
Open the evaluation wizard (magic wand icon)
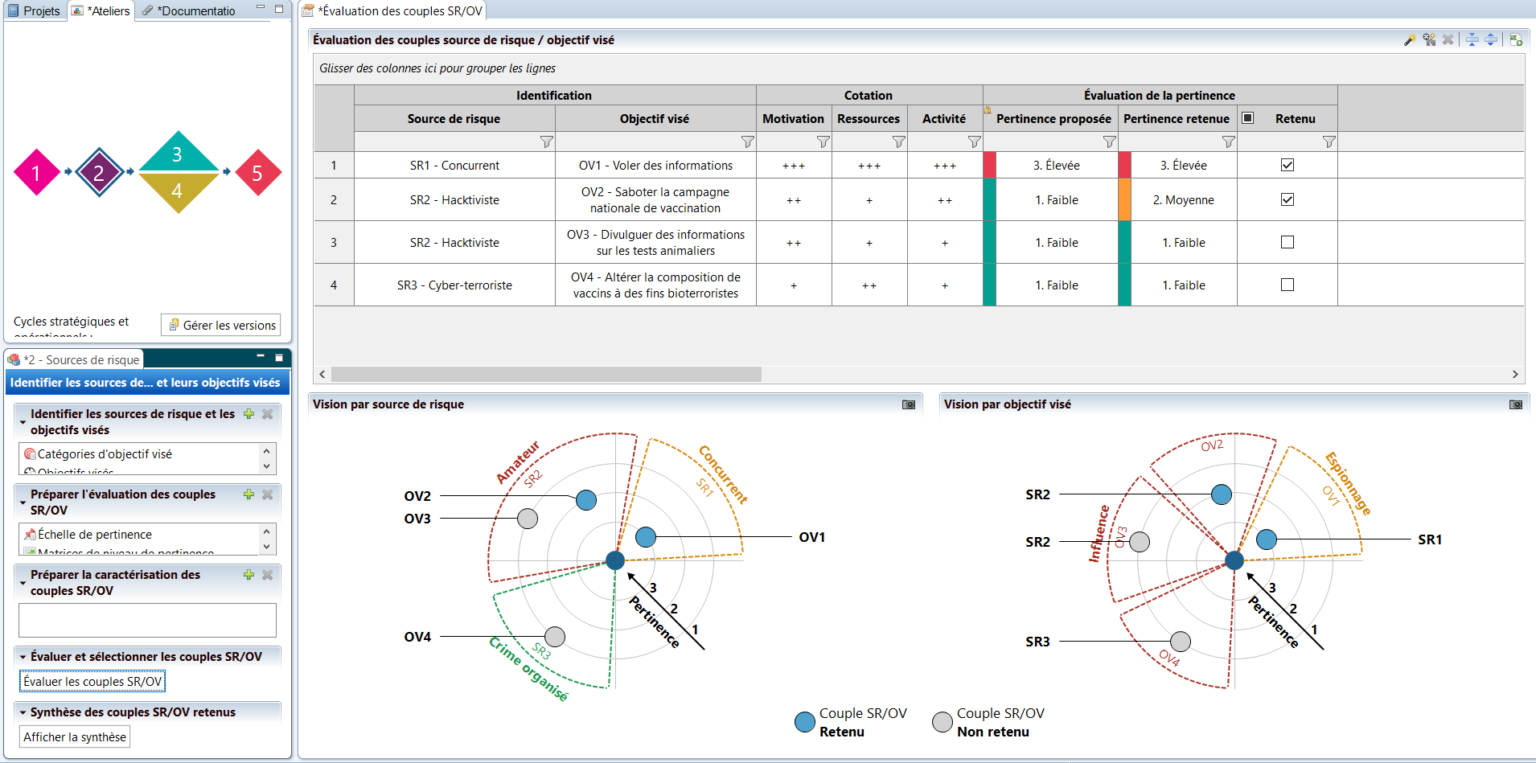pos(1410,39)
